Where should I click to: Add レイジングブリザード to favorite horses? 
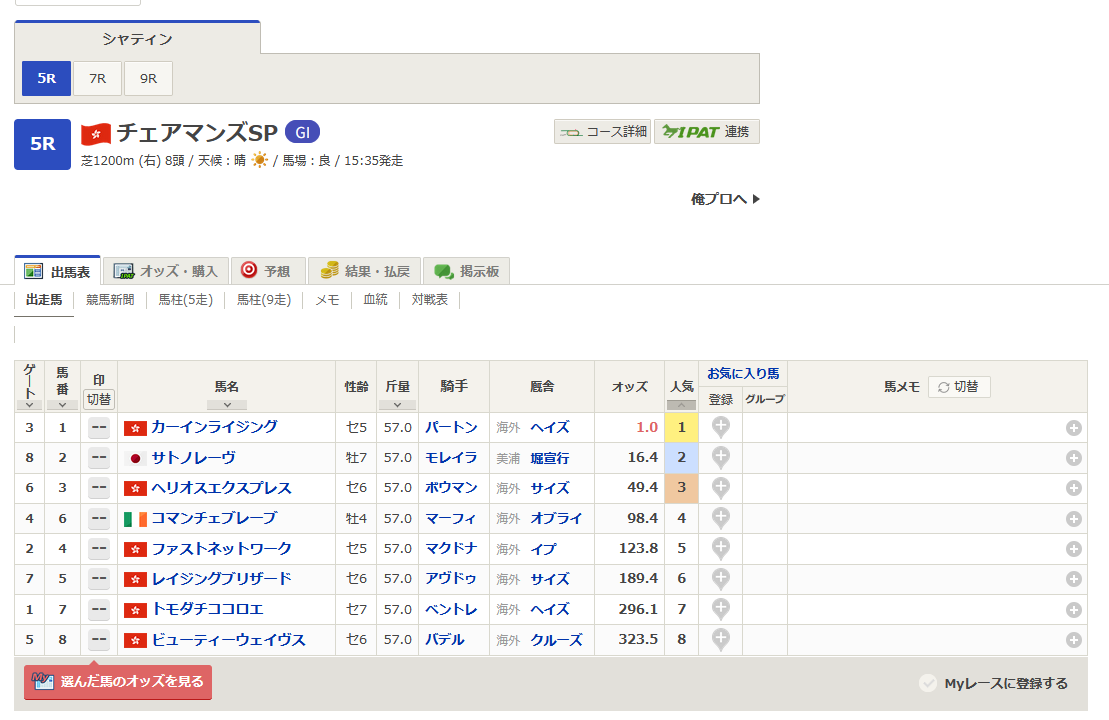point(720,579)
